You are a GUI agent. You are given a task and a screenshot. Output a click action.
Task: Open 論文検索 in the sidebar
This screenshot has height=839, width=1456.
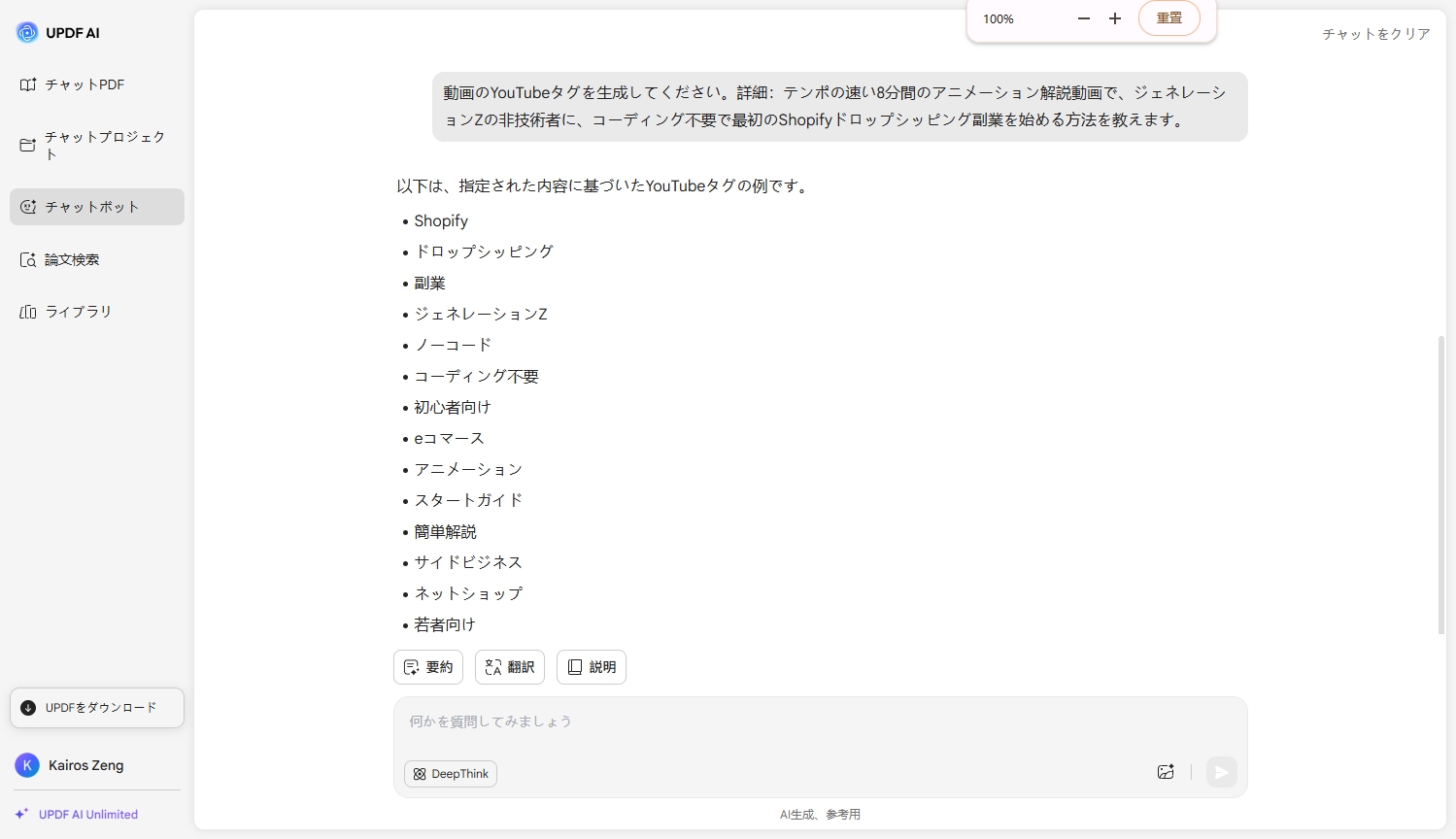97,259
